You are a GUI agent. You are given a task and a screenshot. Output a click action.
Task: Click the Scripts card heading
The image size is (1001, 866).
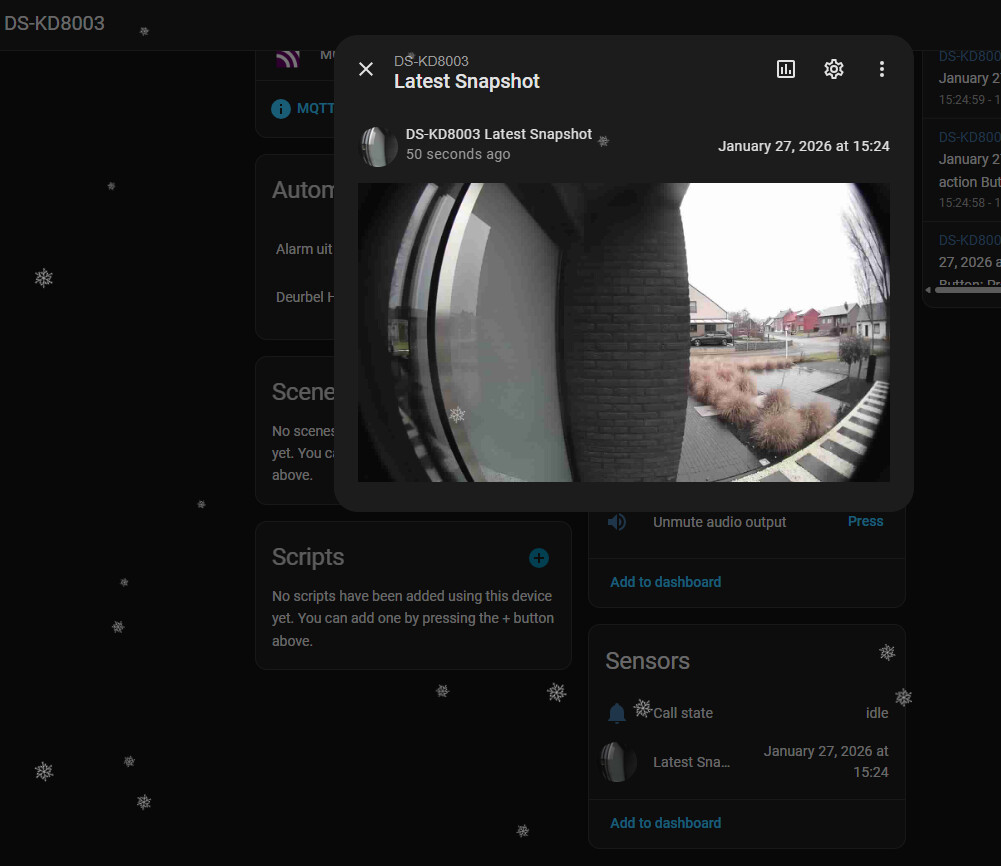click(x=308, y=557)
